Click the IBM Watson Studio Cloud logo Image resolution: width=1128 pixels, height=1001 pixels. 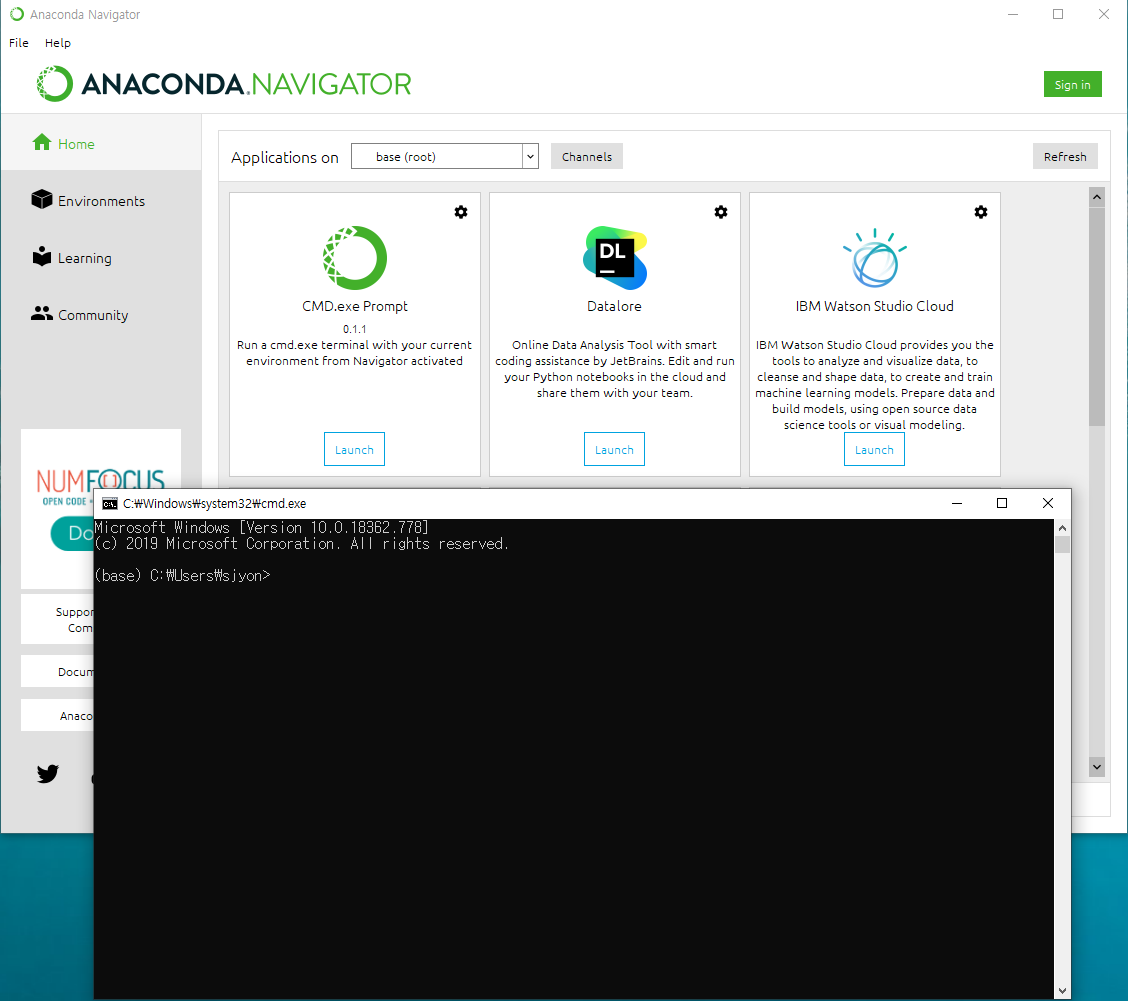coord(875,258)
